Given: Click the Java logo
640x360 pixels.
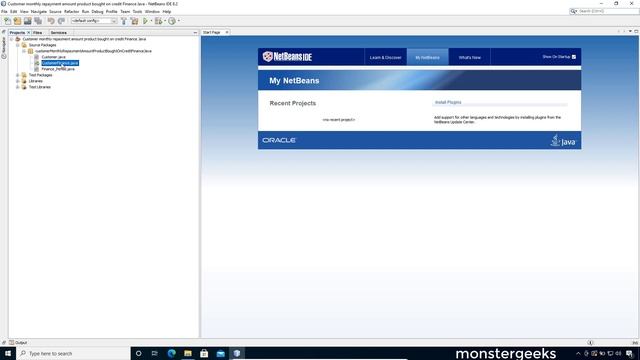Looking at the screenshot, I should 563,140.
